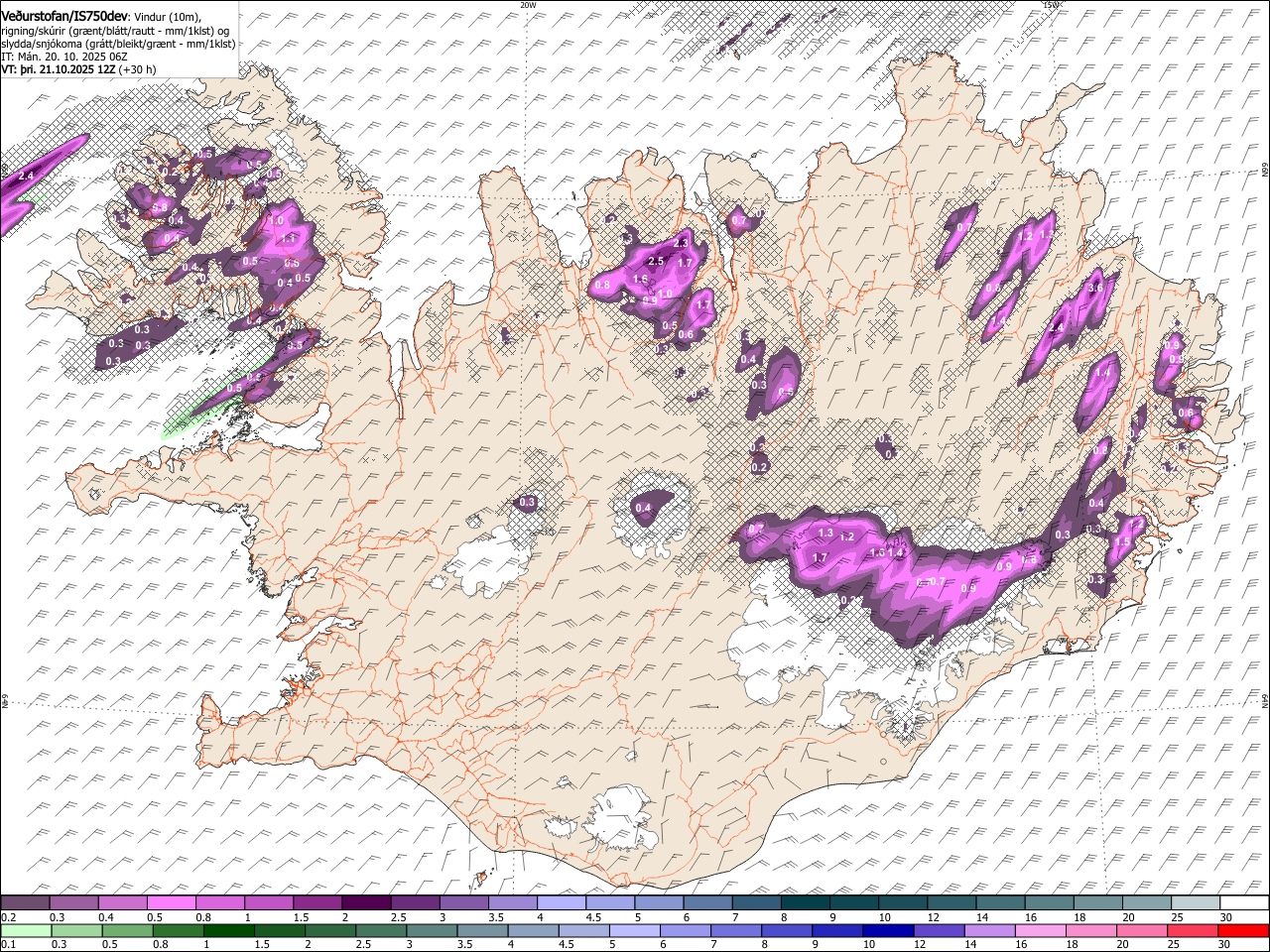Screen dimensions: 1270x952
Task: Click the 2.3 precipitation value on the map
Action: pyautogui.click(x=681, y=243)
